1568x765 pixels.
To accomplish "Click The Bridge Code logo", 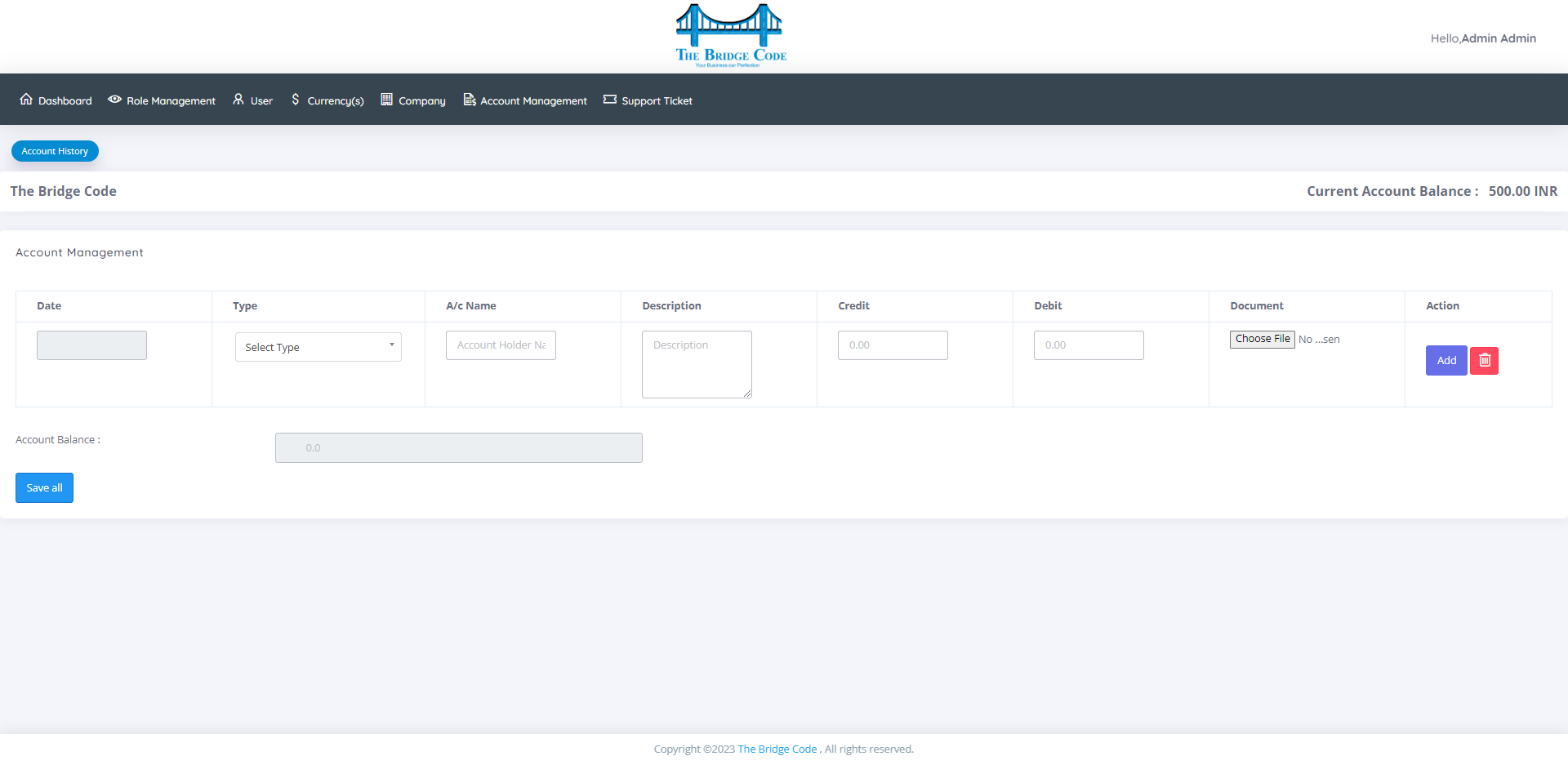I will click(731, 35).
